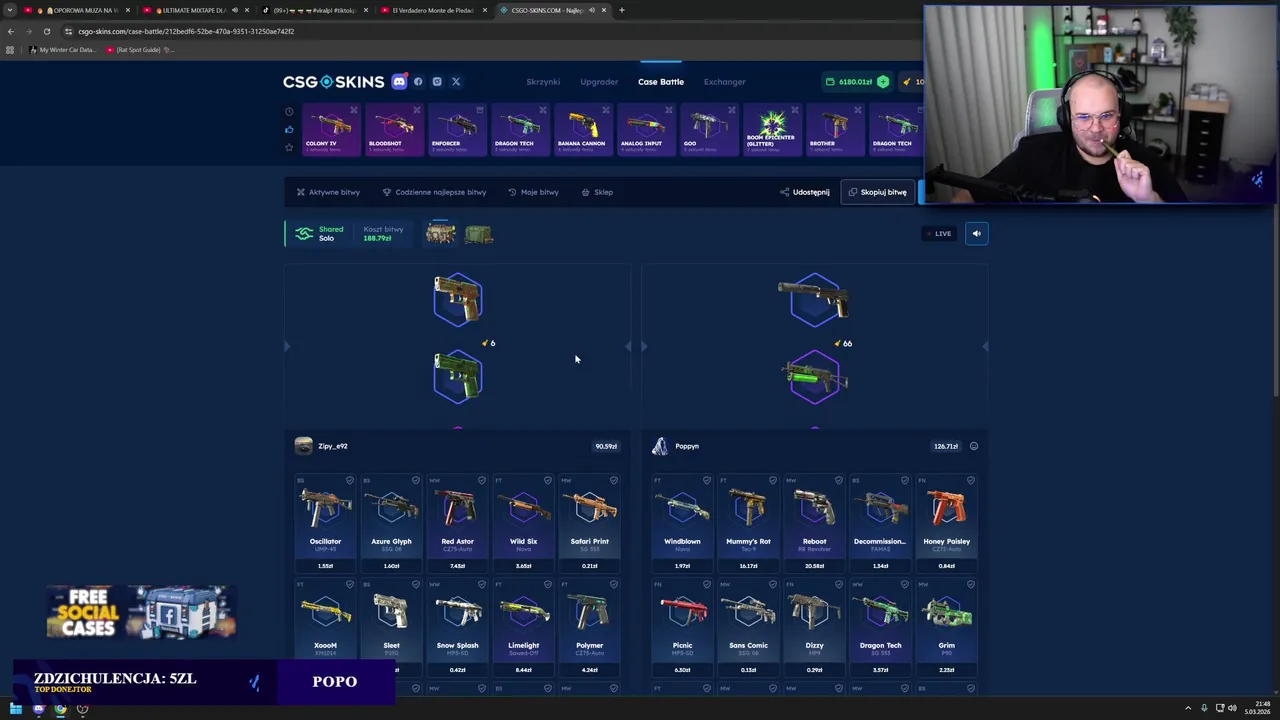Open the BROTHER drop card
This screenshot has height=720, width=1280.
[834, 130]
